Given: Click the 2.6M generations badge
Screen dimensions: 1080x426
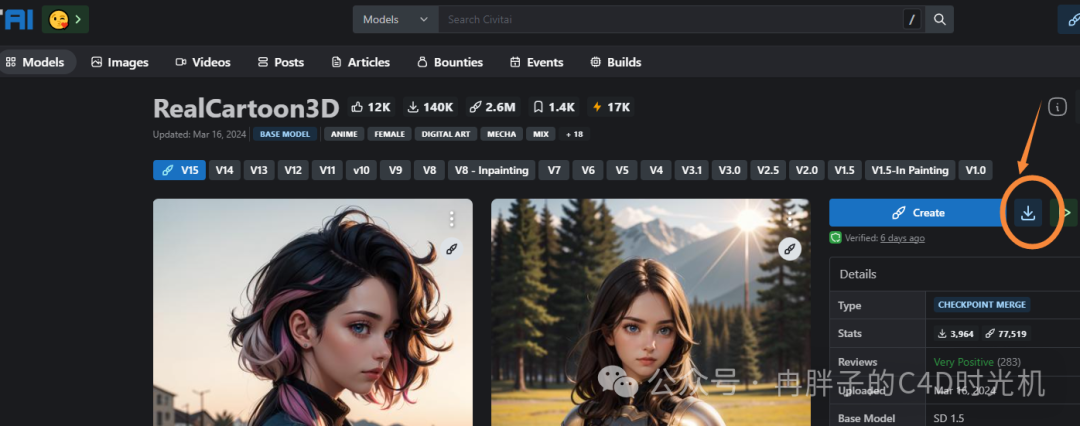Looking at the screenshot, I should tap(492, 107).
